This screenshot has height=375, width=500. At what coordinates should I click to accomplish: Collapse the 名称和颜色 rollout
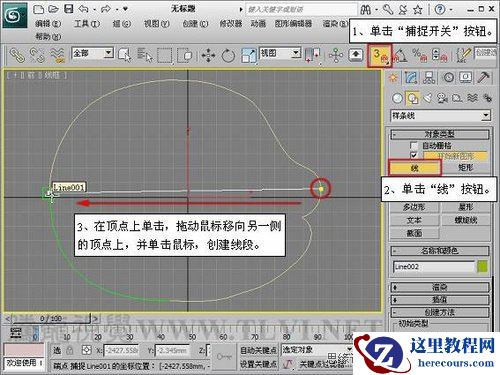click(440, 251)
